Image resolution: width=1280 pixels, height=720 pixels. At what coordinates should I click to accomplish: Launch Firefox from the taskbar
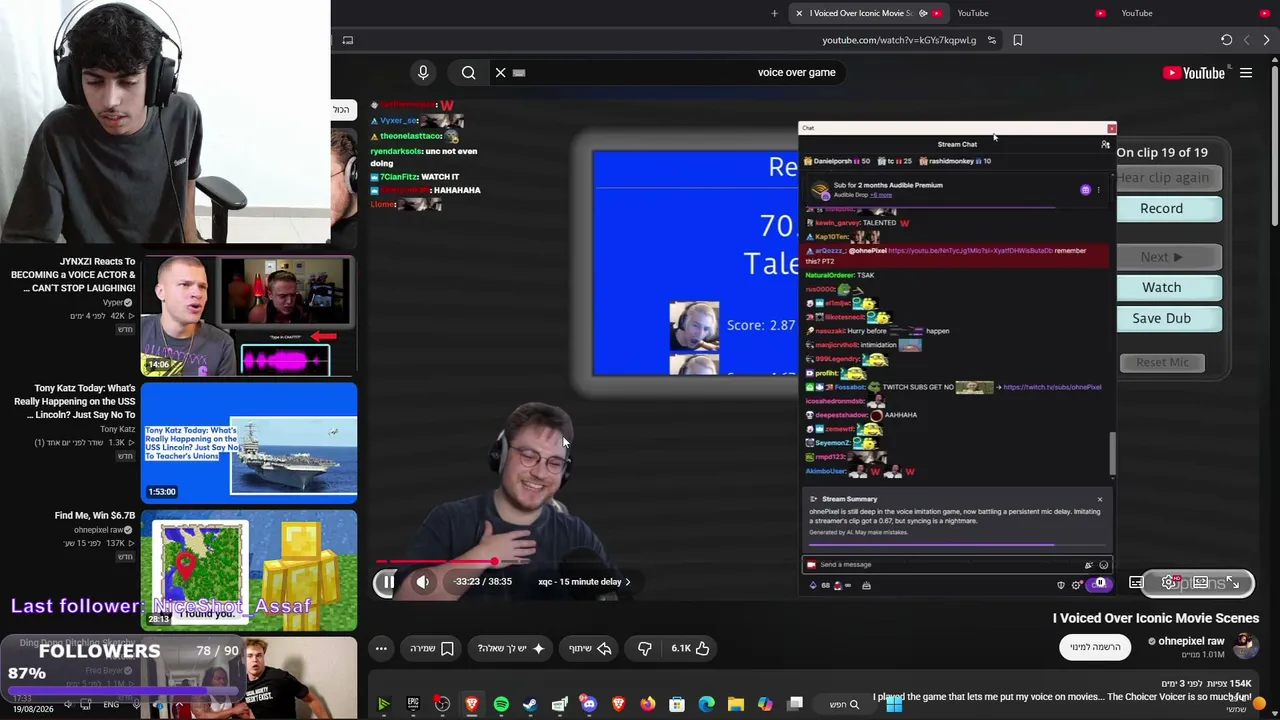(x=648, y=704)
